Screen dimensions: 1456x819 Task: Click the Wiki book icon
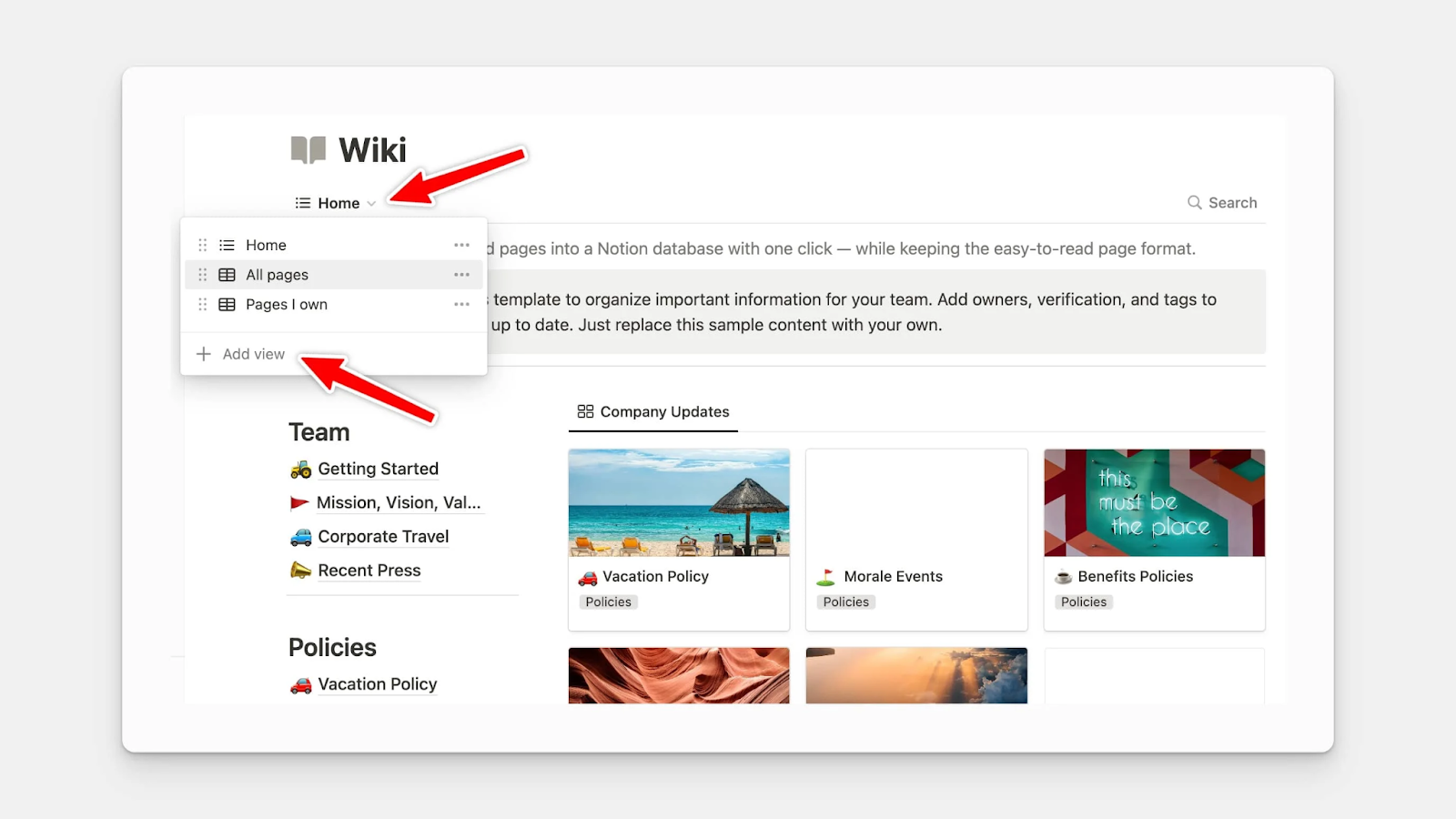point(308,149)
